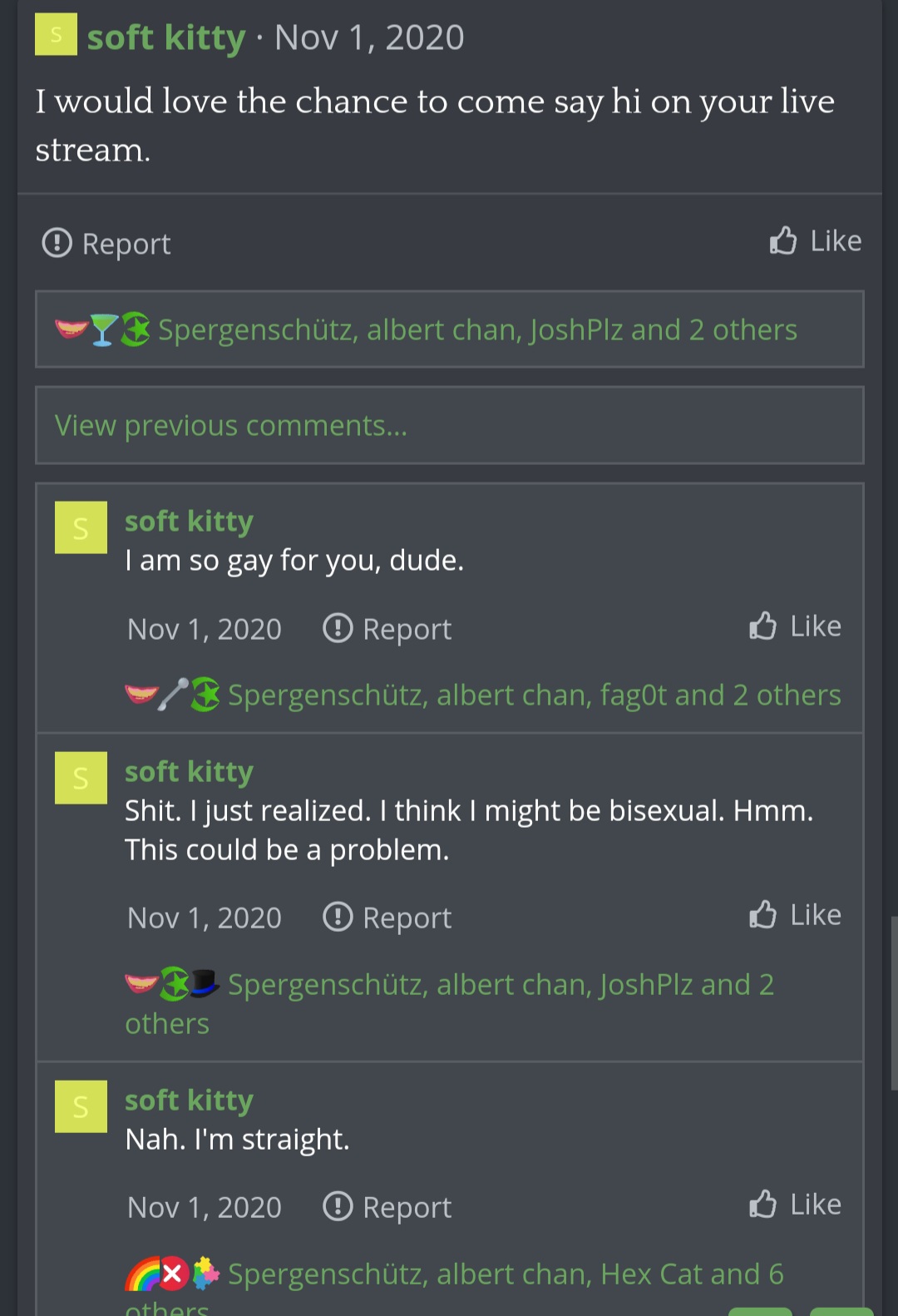The image size is (898, 1316).
Task: Report the "Nah. I'm straight." comment
Action: coord(387,1207)
